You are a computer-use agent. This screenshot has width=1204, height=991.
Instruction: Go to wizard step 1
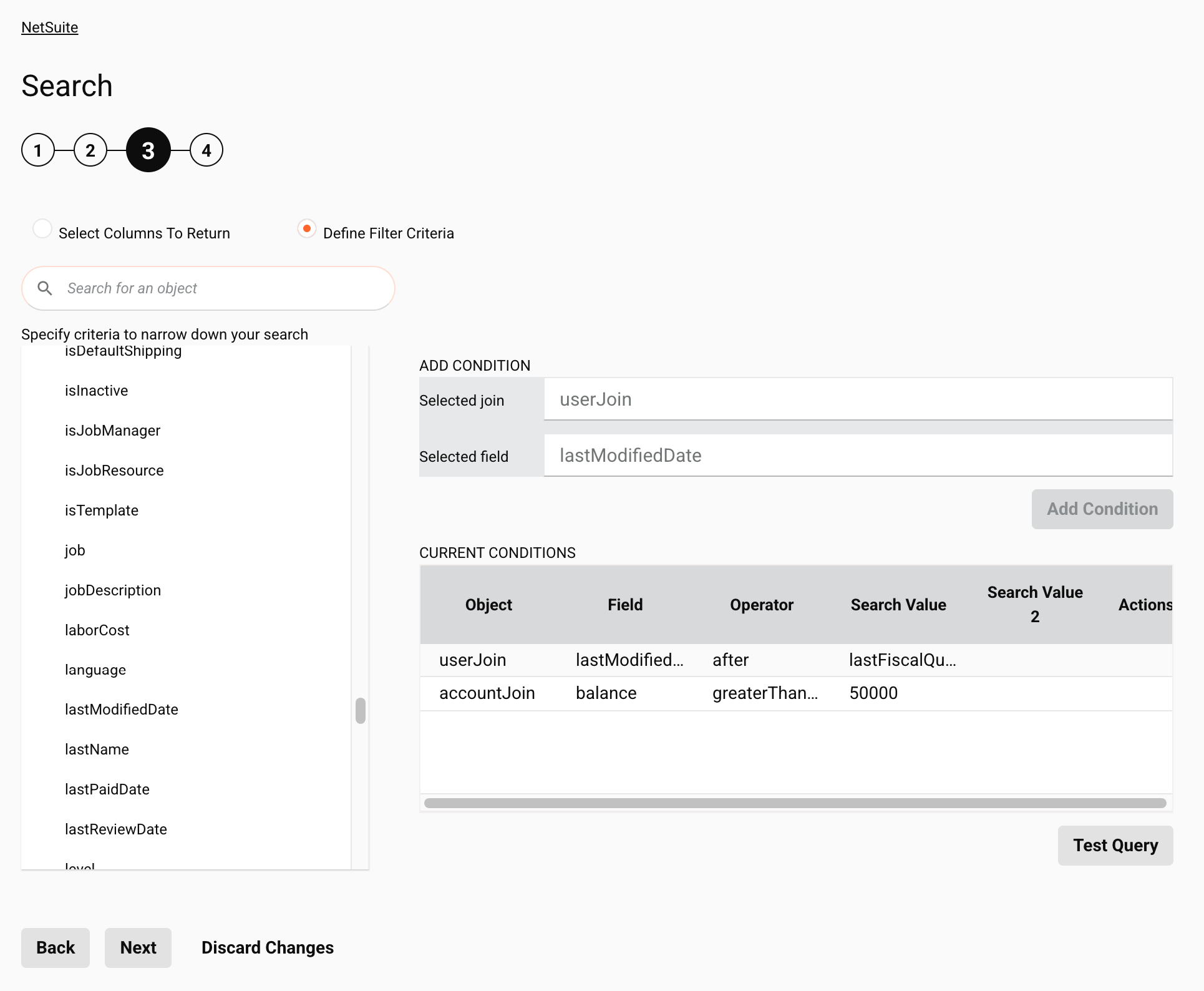[x=38, y=150]
